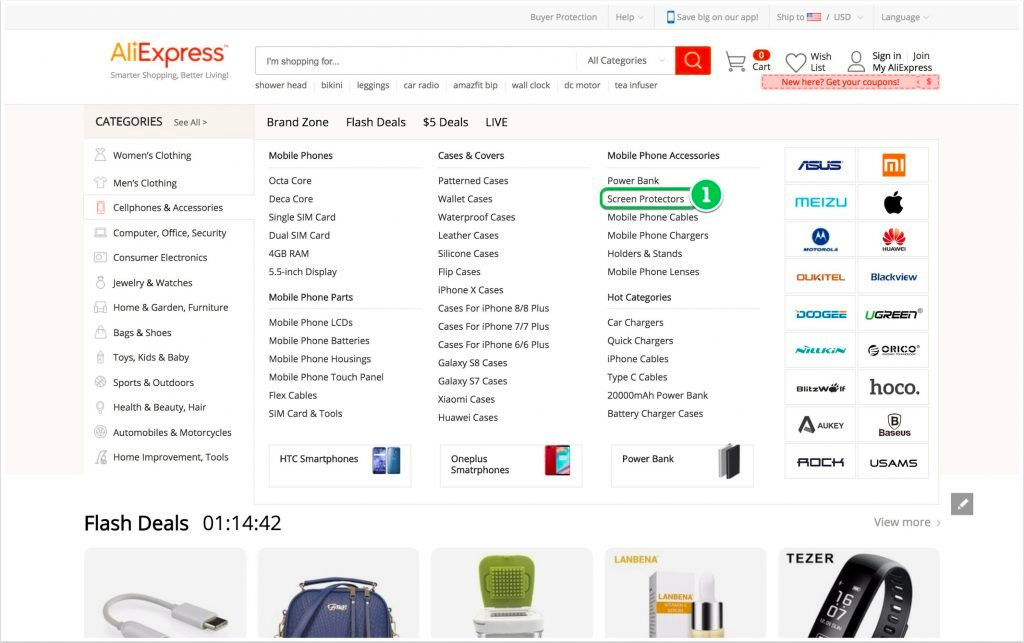Expand the Language dropdown
Viewport: 1024px width, 643px height.
point(904,17)
